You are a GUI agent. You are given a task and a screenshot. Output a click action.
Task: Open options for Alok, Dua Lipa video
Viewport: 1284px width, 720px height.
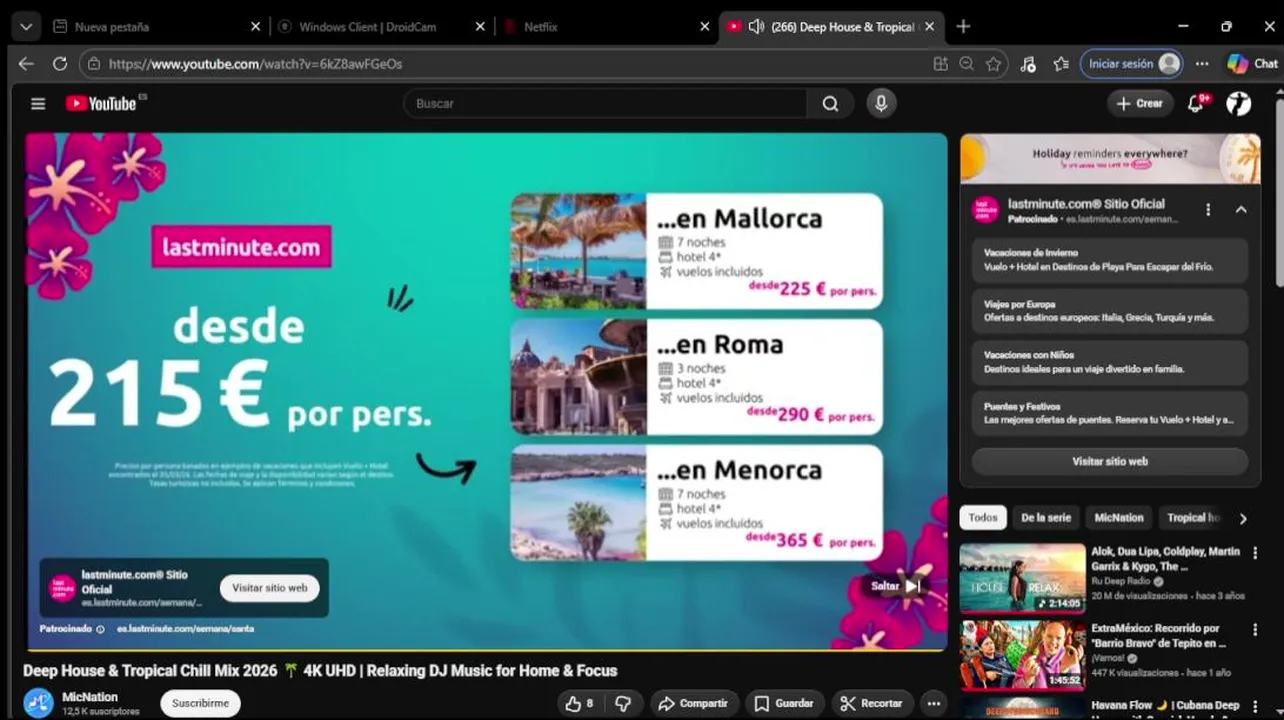[x=1255, y=553]
